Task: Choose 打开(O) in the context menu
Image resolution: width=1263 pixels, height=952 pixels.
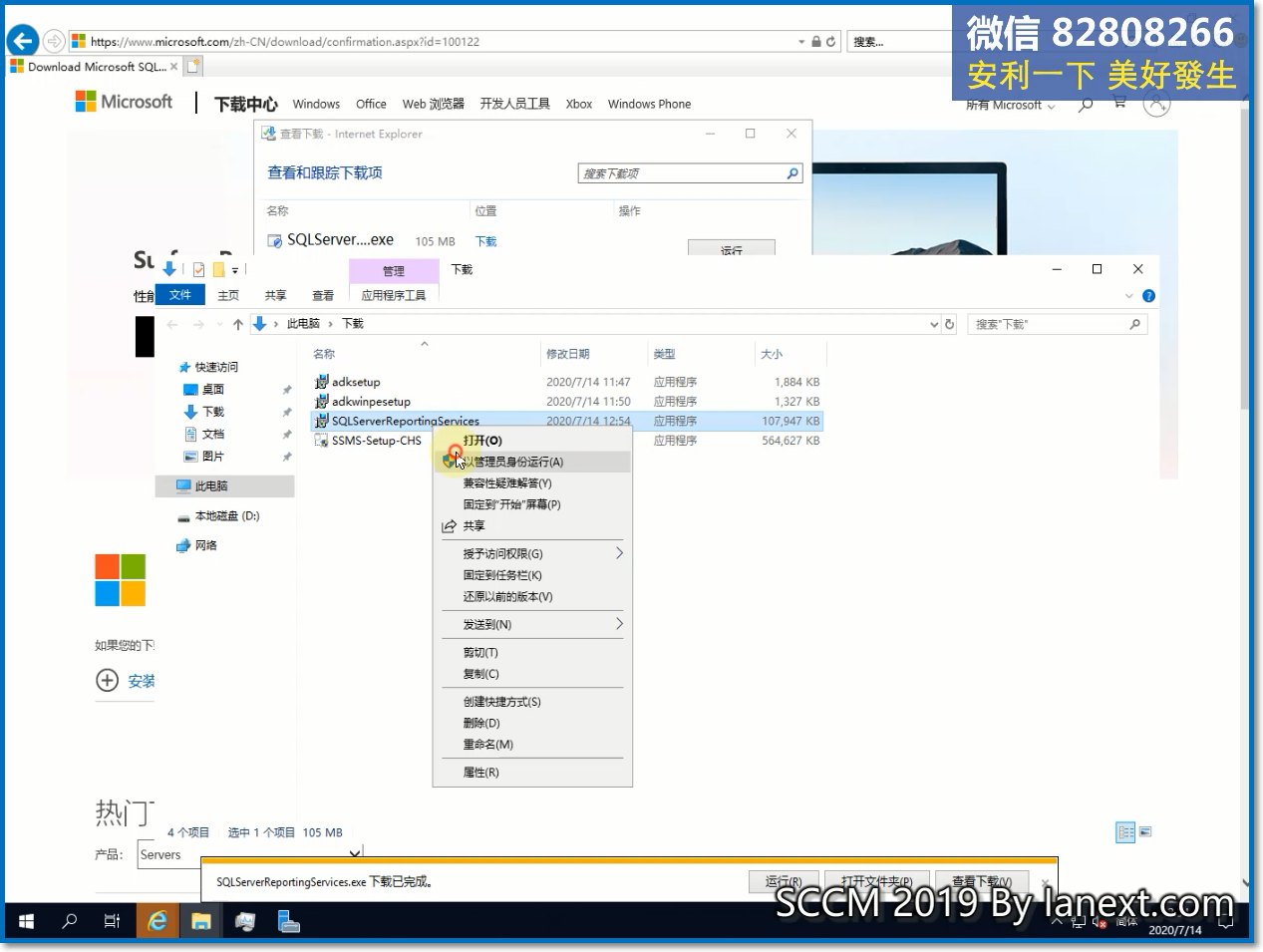Action: click(532, 441)
